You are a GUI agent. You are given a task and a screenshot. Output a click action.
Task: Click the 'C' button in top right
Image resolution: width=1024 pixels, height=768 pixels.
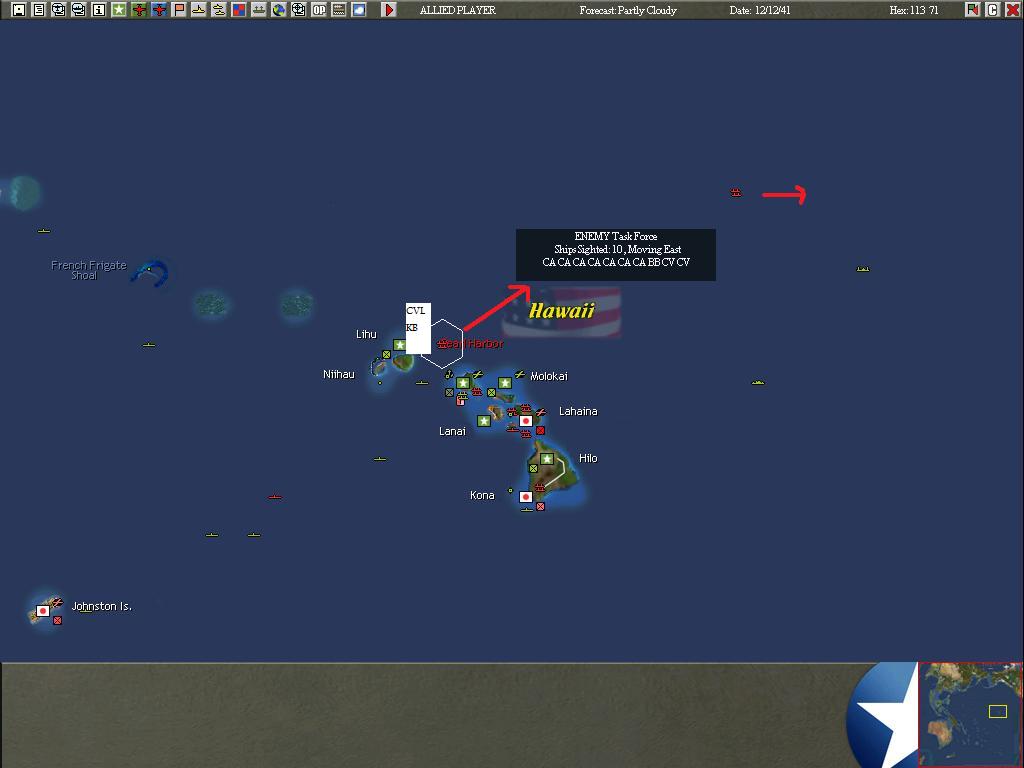pyautogui.click(x=993, y=10)
